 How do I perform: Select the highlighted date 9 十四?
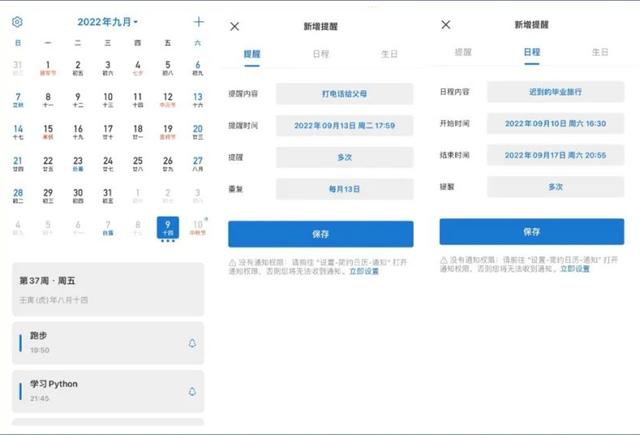168,228
